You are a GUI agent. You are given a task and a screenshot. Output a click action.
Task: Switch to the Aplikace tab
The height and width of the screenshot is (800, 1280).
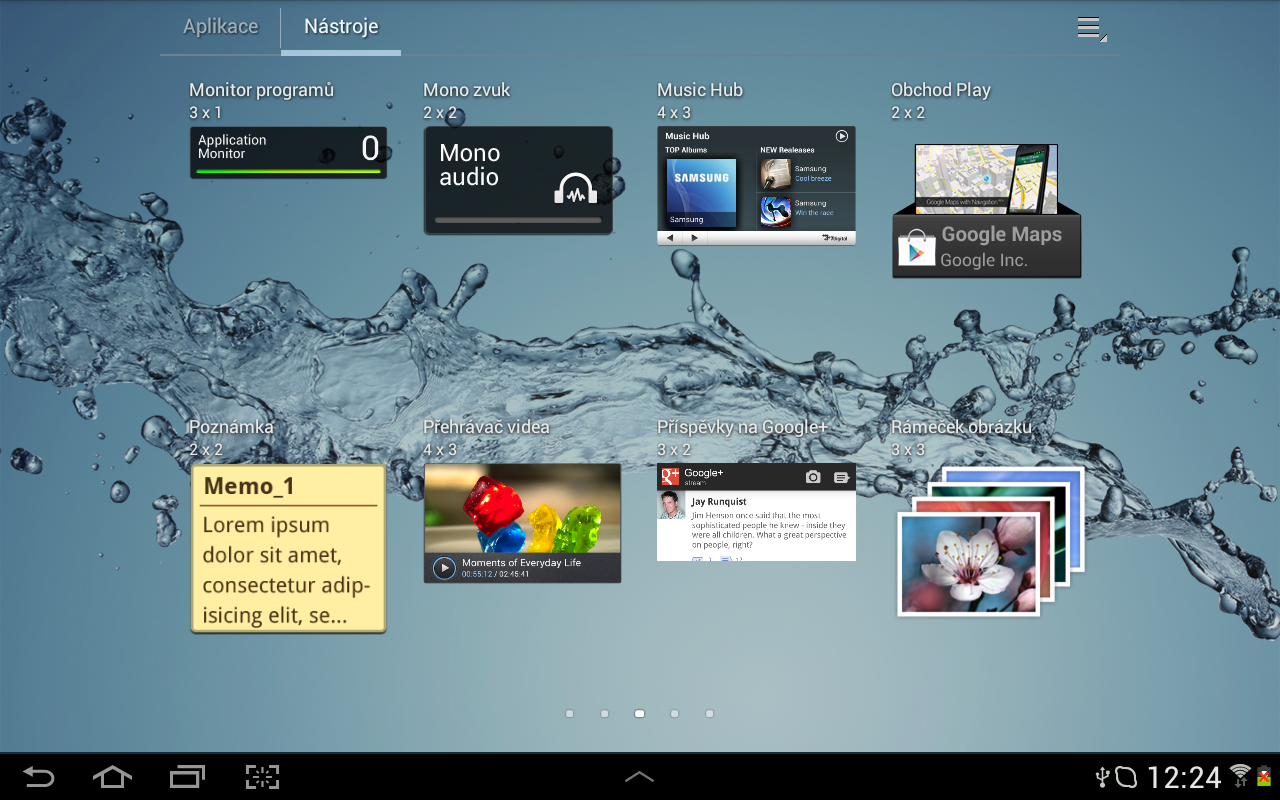[x=220, y=28]
